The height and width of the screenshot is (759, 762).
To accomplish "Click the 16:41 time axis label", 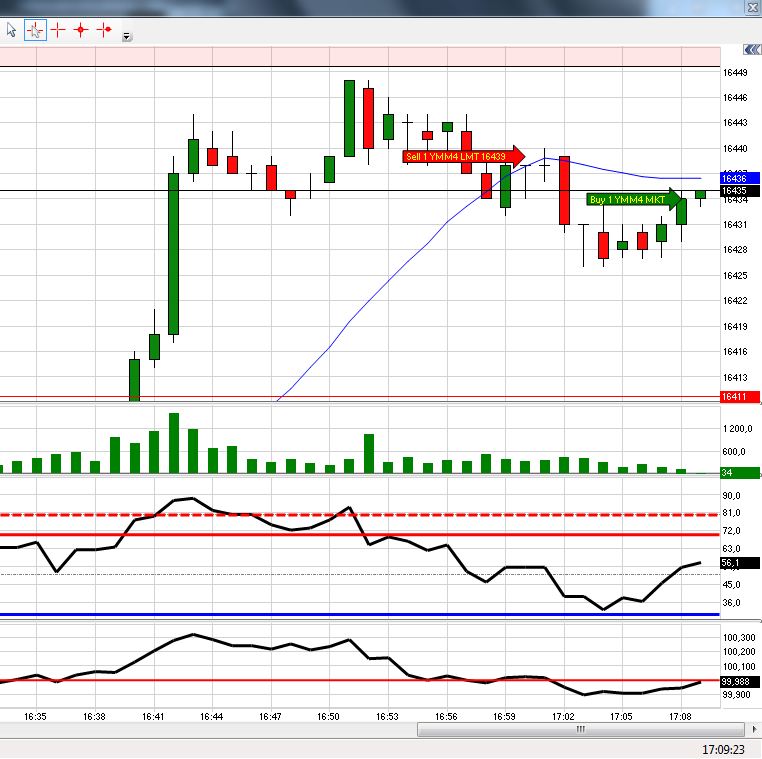I will click(x=153, y=716).
